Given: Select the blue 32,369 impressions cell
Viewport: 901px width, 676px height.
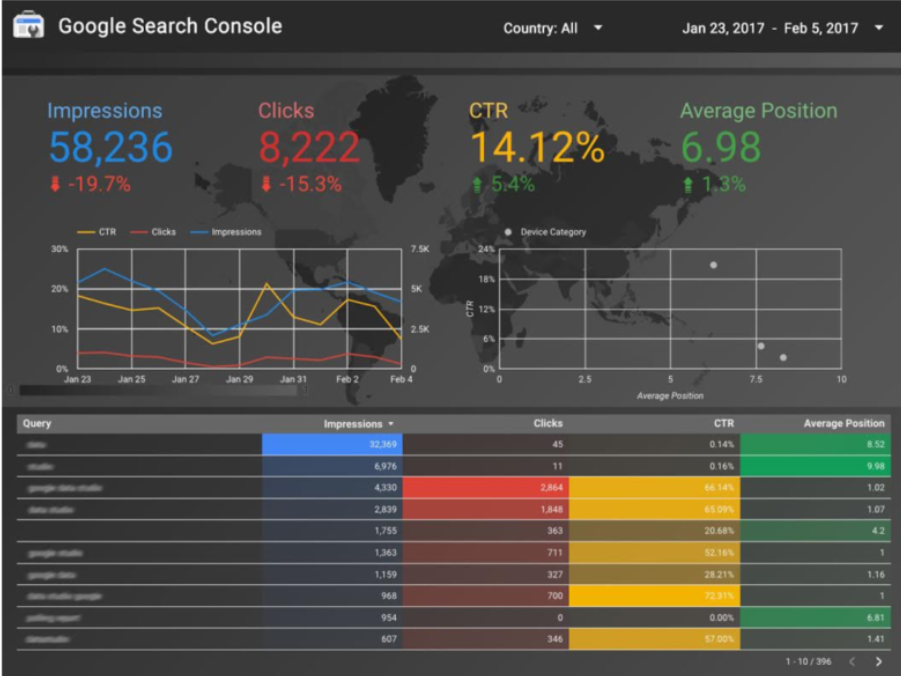Looking at the screenshot, I should click(x=332, y=444).
